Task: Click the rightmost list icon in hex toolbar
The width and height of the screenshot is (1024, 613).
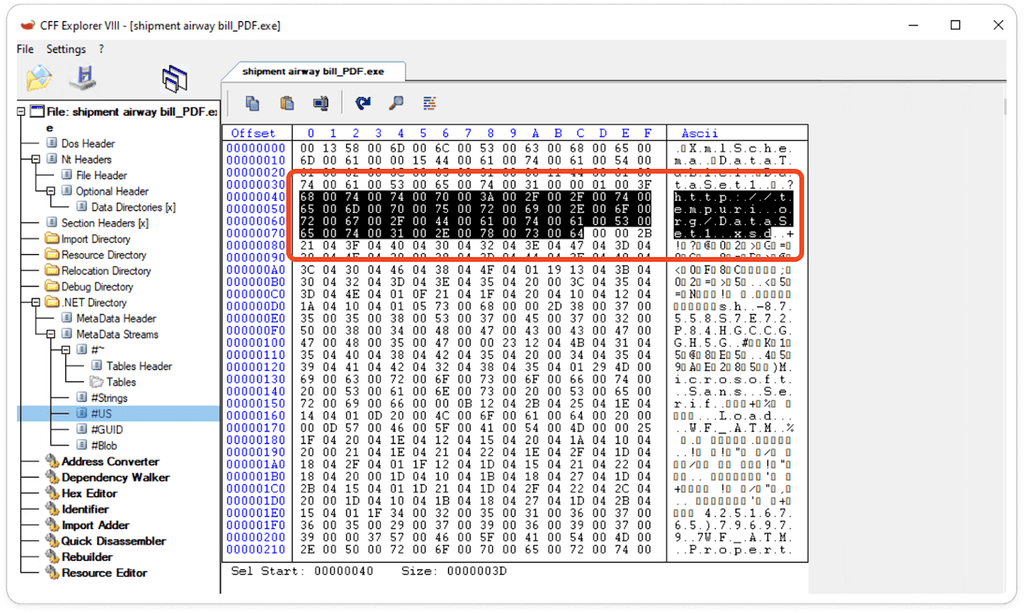Action: tap(429, 103)
